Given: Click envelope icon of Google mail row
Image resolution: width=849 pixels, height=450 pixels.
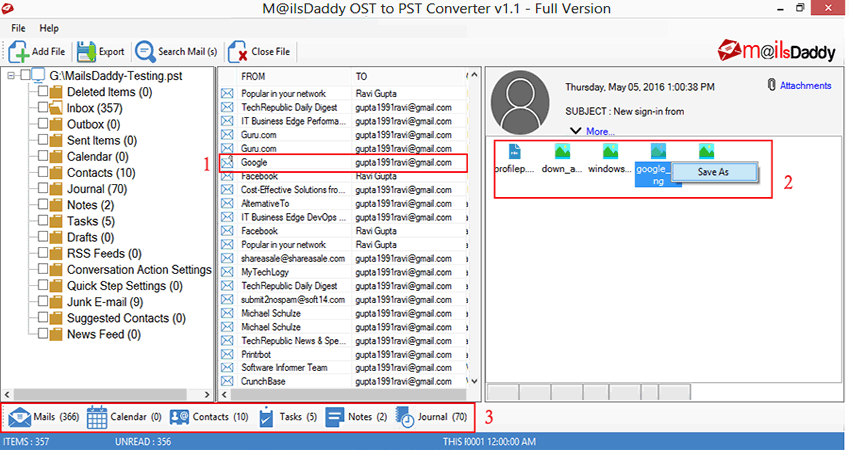Looking at the screenshot, I should click(x=227, y=162).
